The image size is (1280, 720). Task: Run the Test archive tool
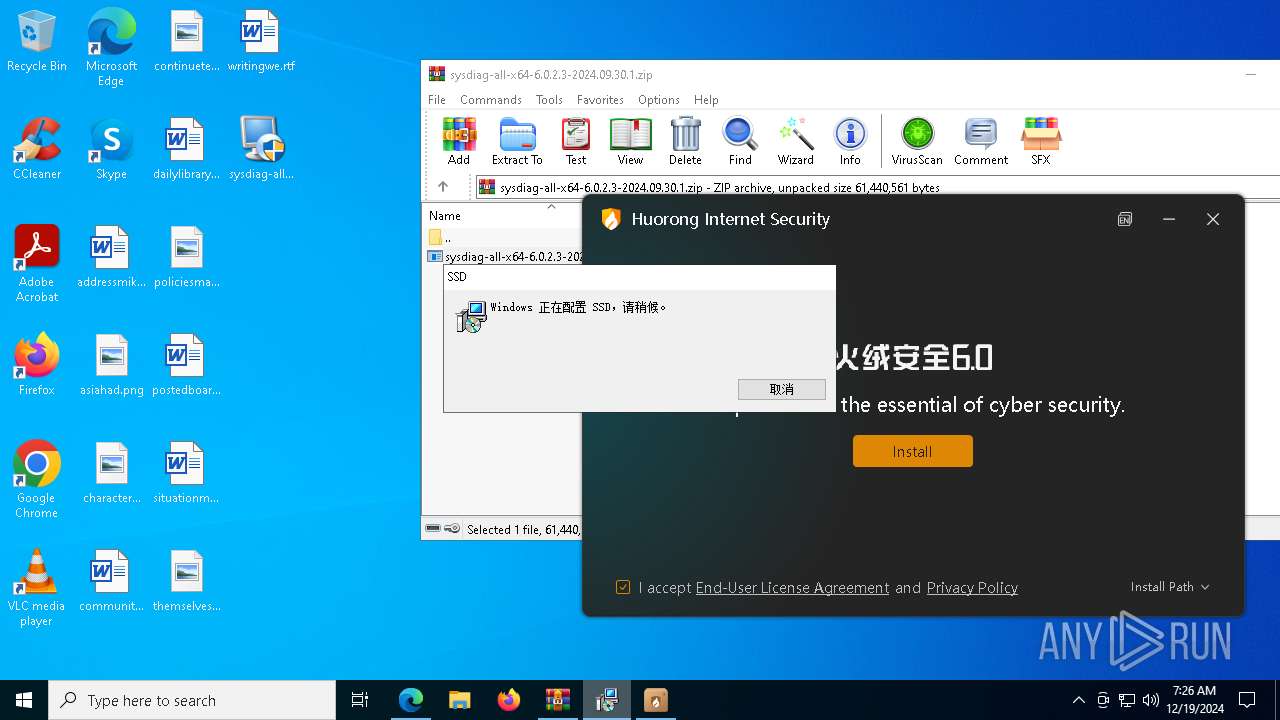pyautogui.click(x=576, y=141)
